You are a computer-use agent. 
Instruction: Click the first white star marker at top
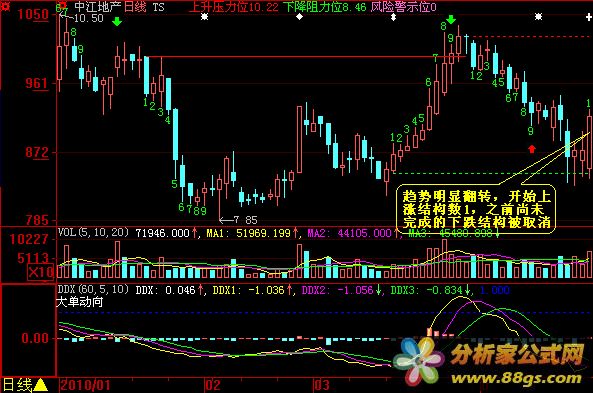pos(204,17)
